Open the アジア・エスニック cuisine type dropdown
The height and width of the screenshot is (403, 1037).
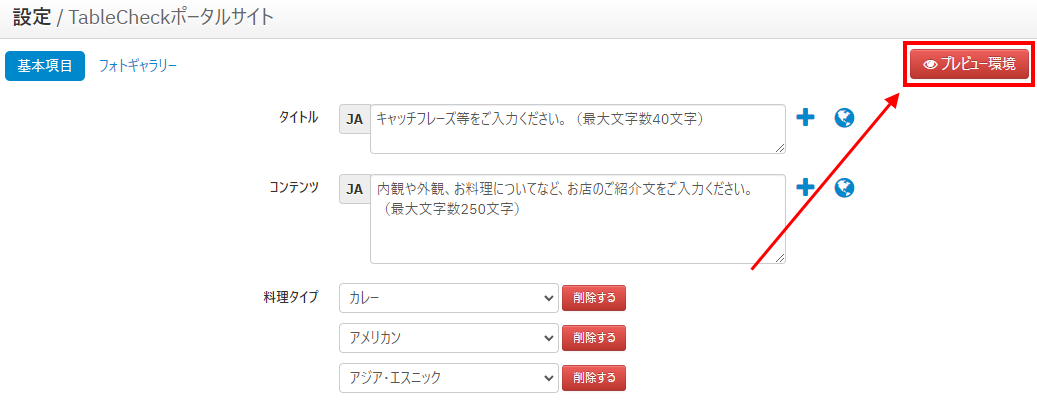449,378
